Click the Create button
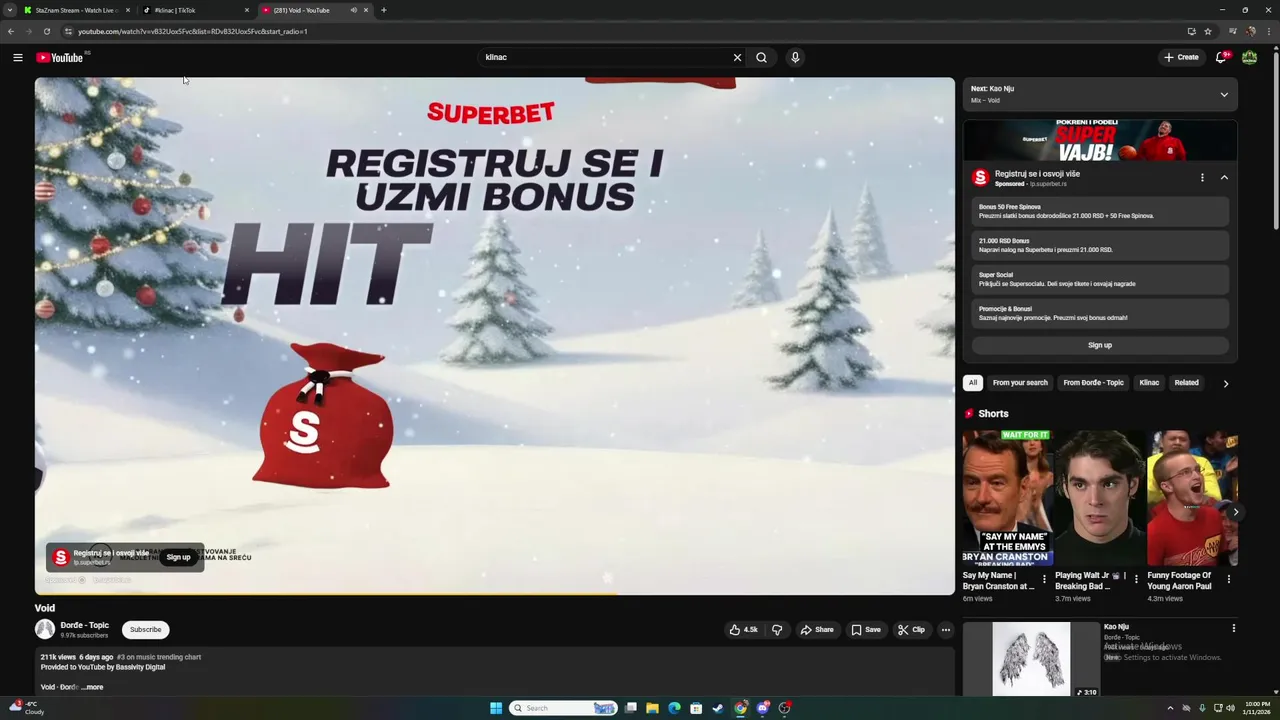Screen dimensions: 1280x720 click(x=1181, y=57)
